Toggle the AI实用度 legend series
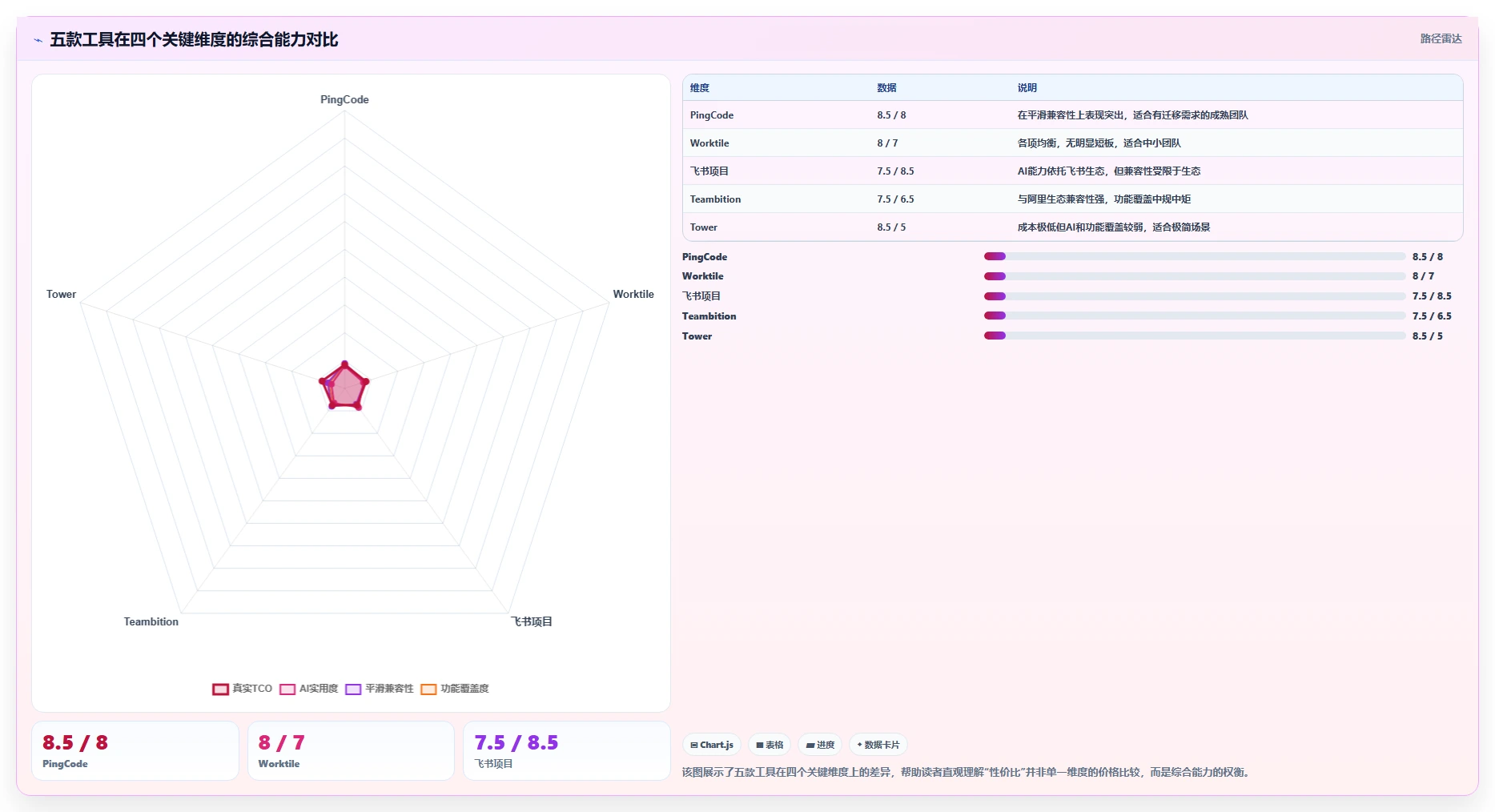 click(x=309, y=689)
